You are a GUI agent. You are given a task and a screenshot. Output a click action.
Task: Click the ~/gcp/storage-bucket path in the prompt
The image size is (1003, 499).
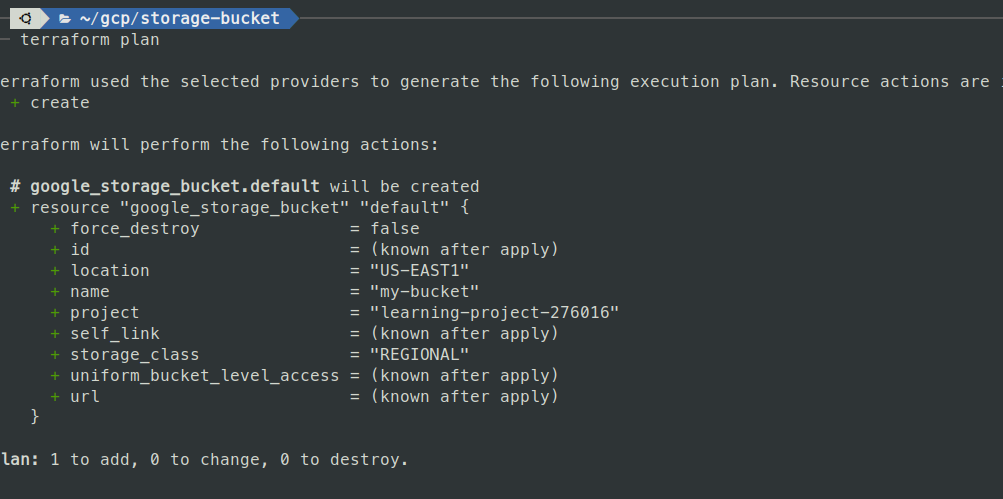point(179,18)
